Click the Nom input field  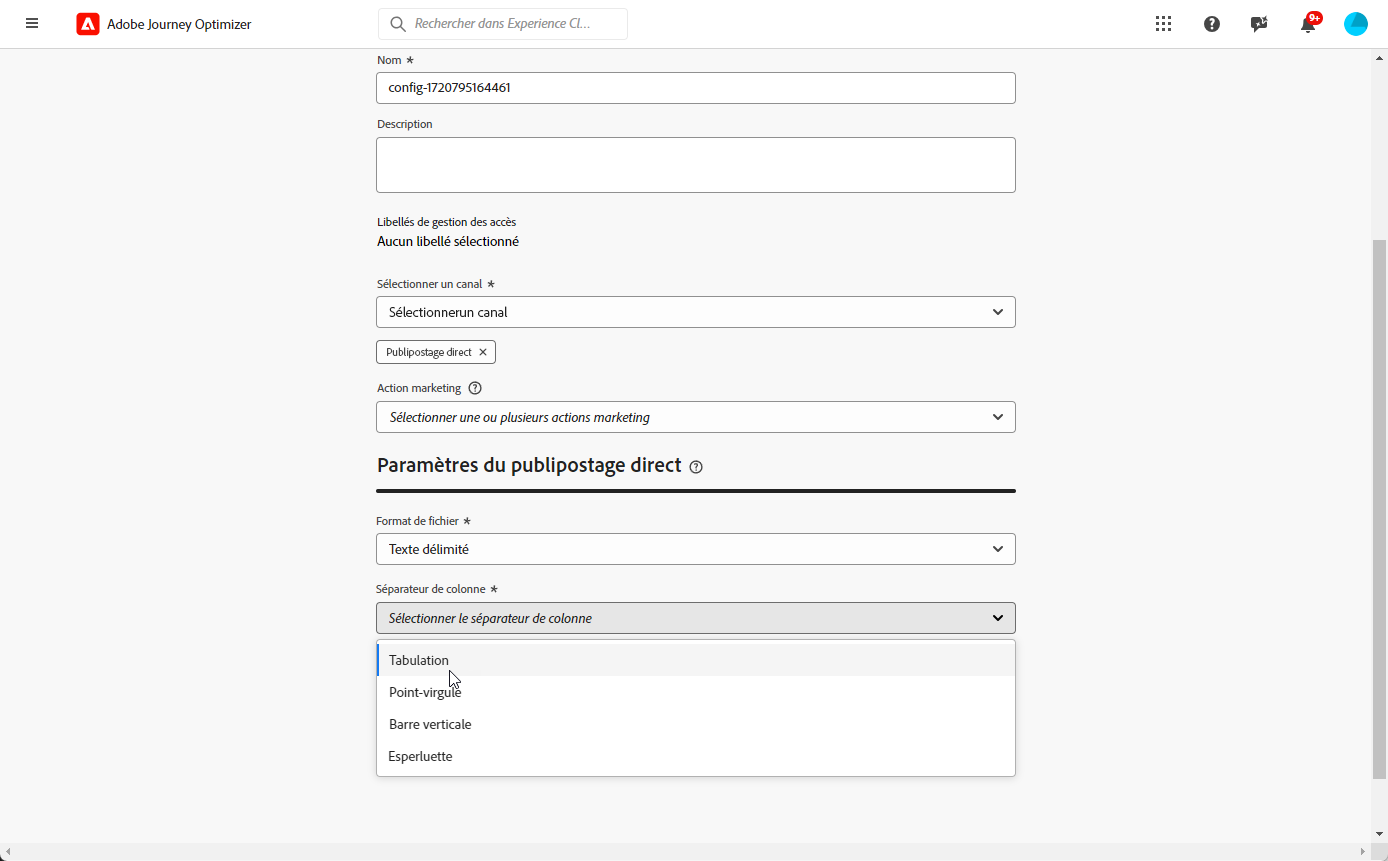(696, 88)
